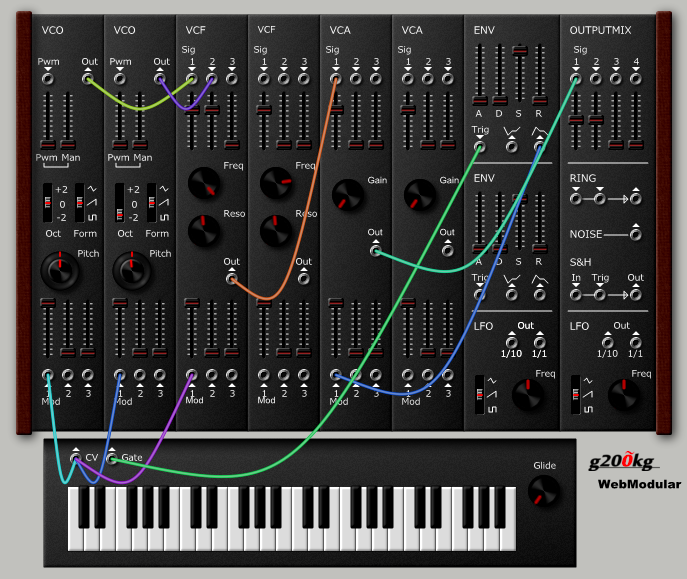This screenshot has width=687, height=579.
Task: Click first VCA Gain knob
Action: click(347, 195)
